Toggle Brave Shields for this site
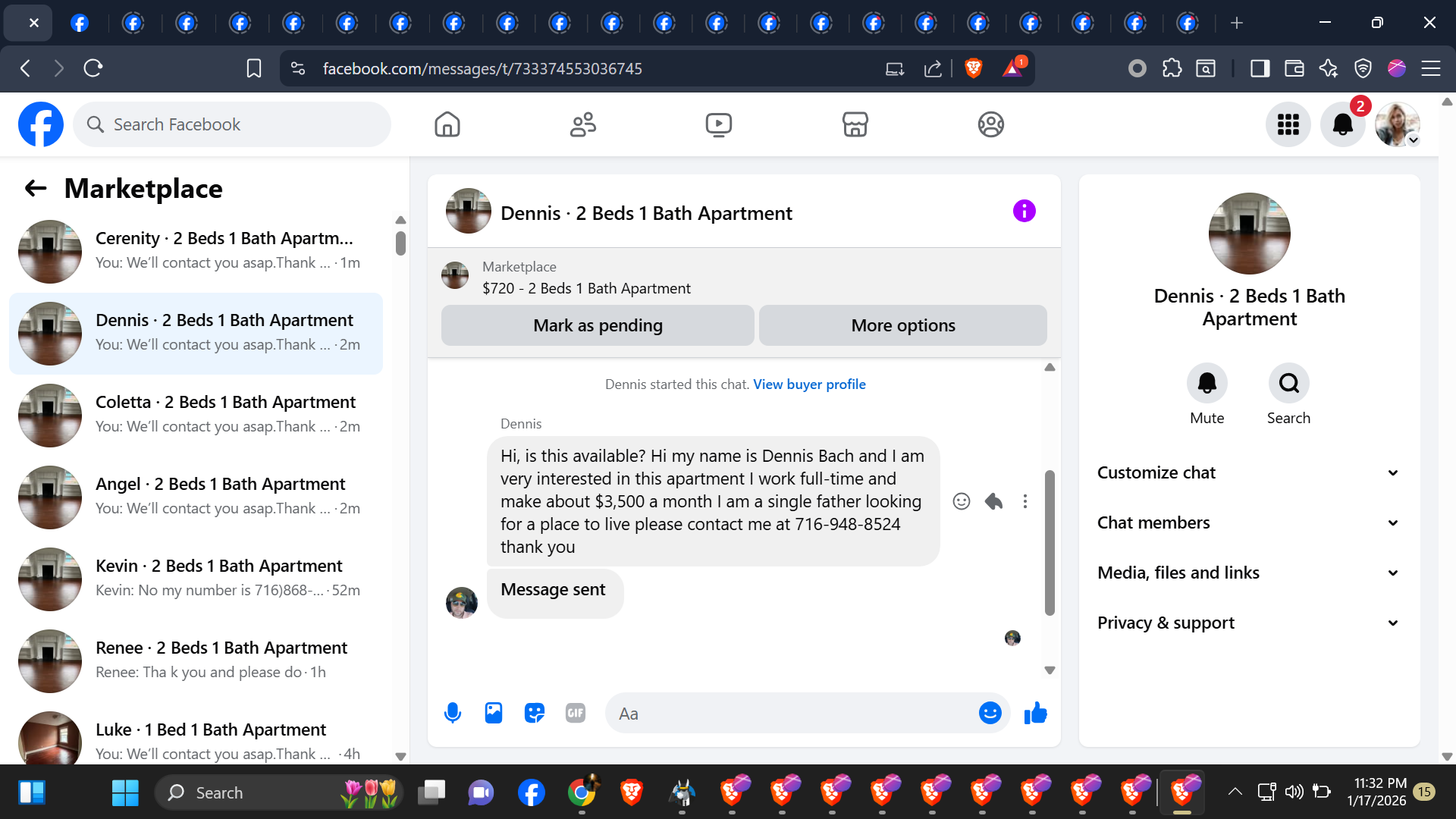The width and height of the screenshot is (1456, 819). pos(974,68)
